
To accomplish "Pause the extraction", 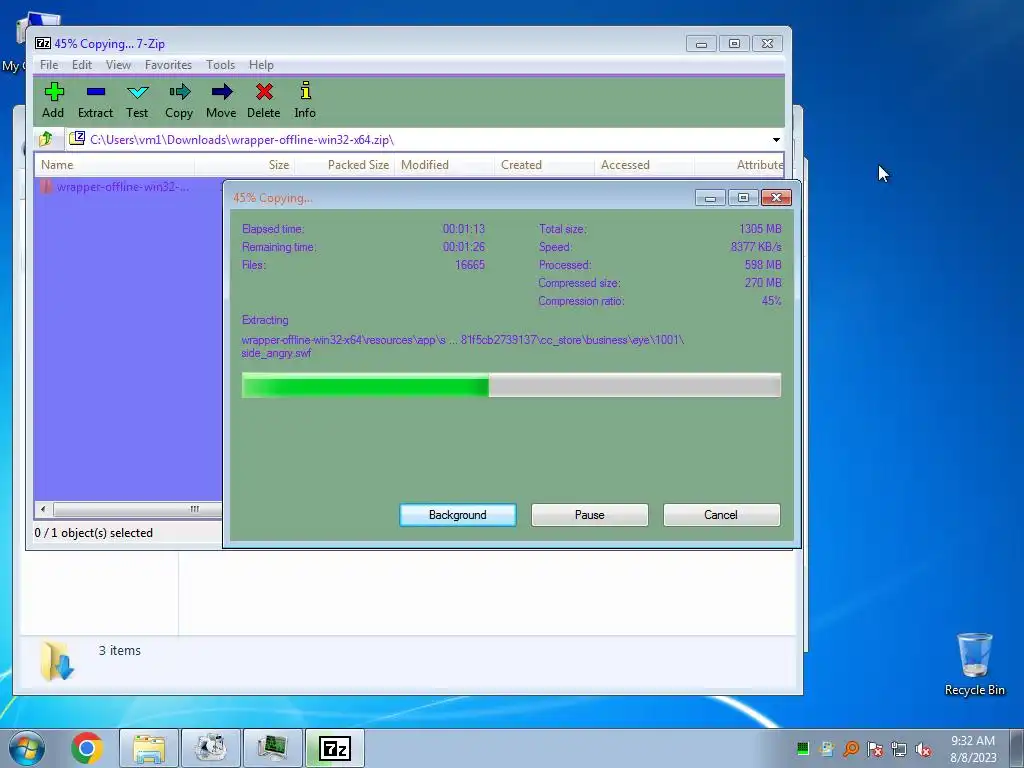I will (x=590, y=515).
